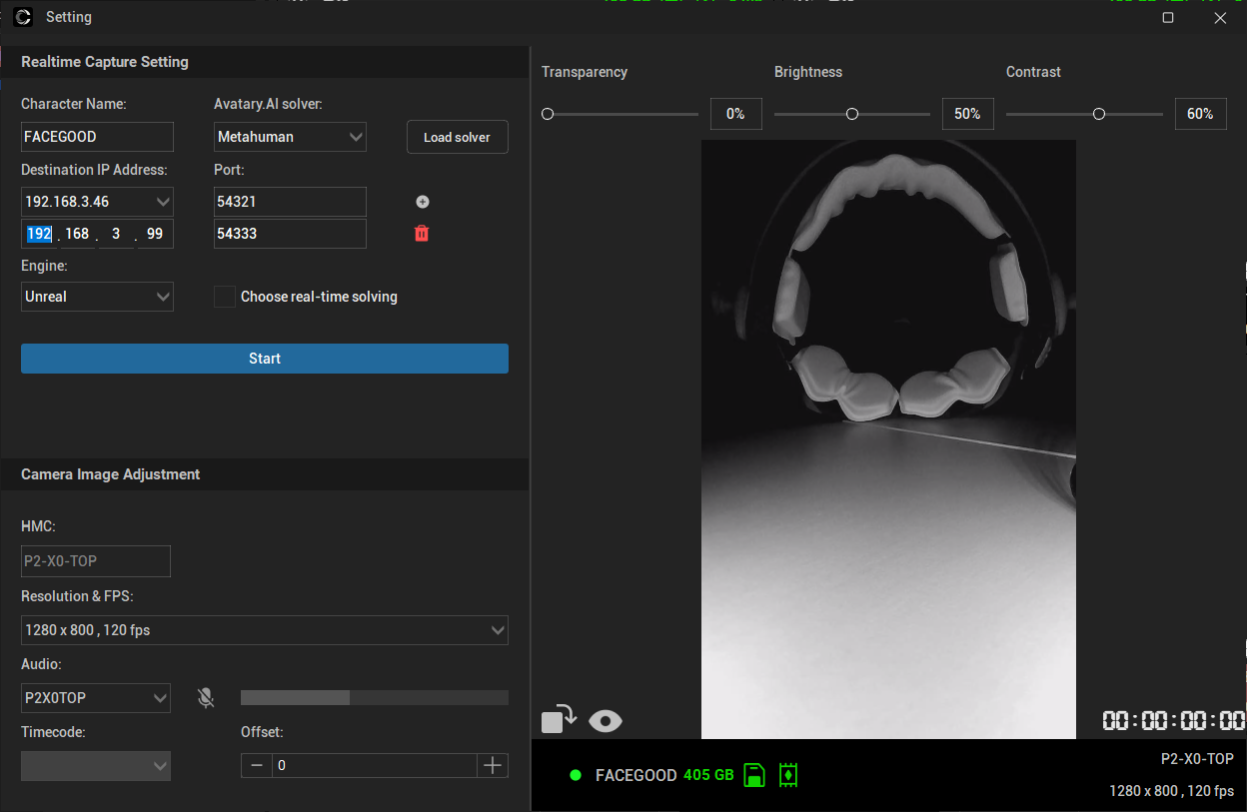Click the Port field 54321
1247x812 pixels.
coord(290,202)
